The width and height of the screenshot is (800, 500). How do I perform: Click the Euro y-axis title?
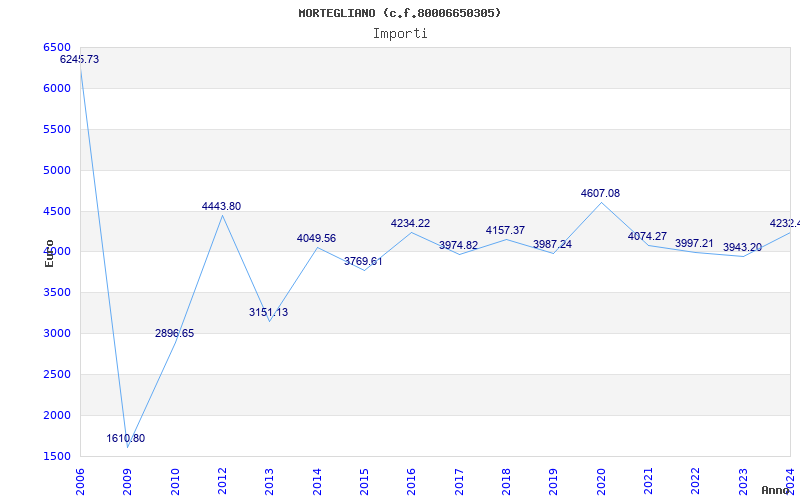pos(49,253)
